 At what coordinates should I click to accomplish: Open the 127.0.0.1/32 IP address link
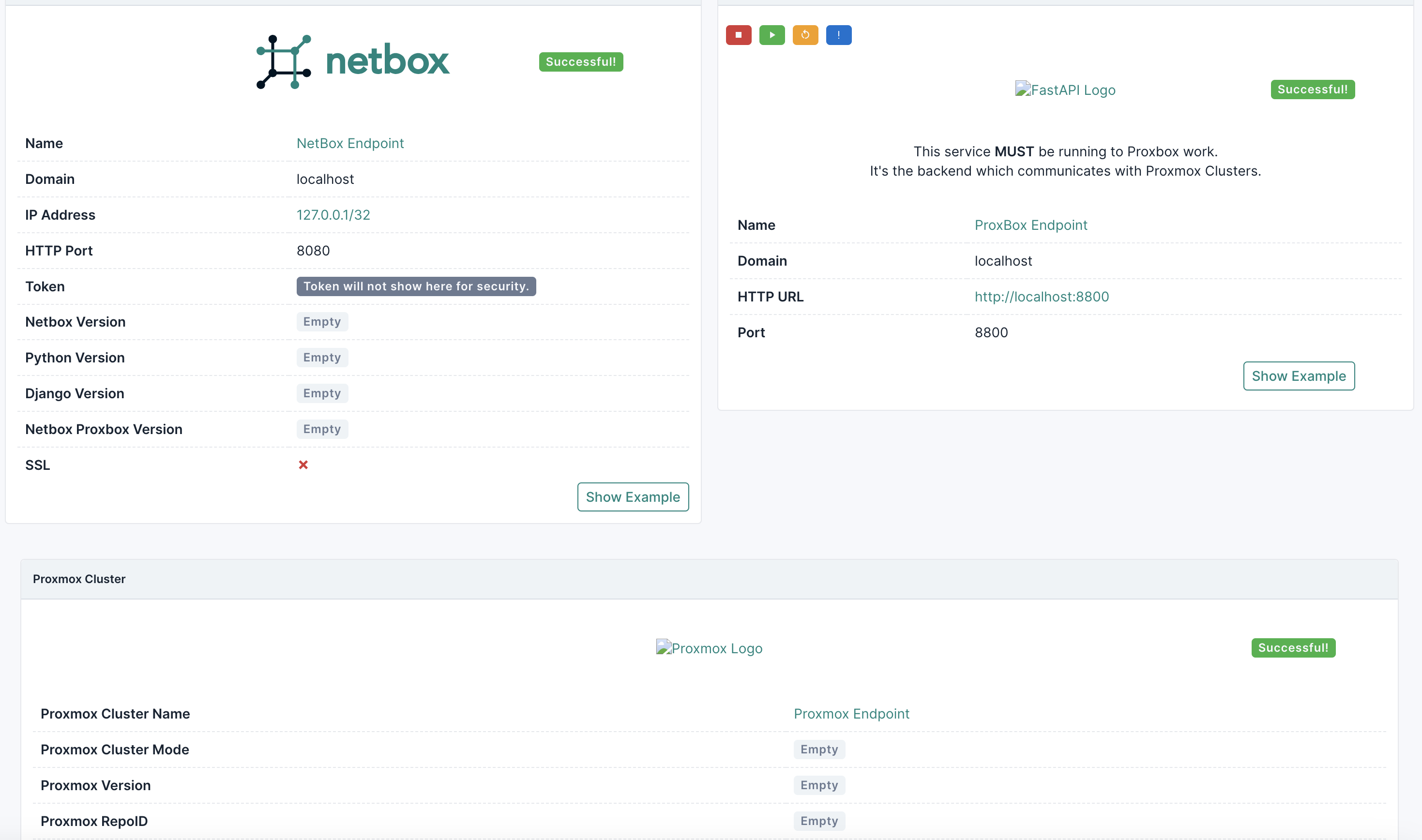point(333,214)
